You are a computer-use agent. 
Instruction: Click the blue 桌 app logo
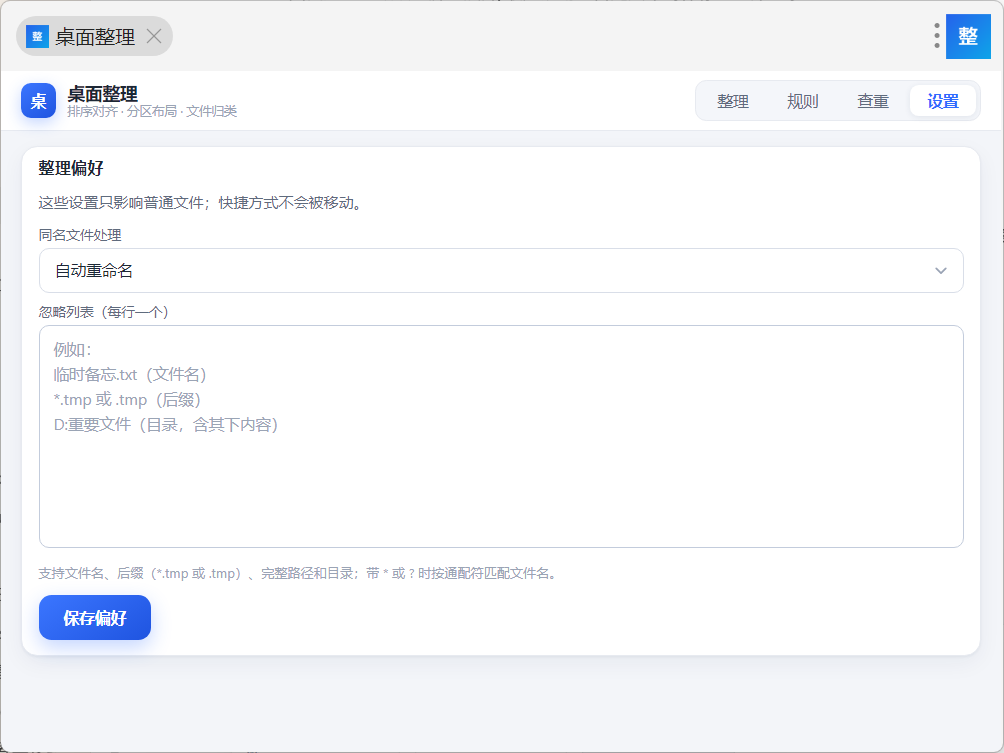[38, 101]
